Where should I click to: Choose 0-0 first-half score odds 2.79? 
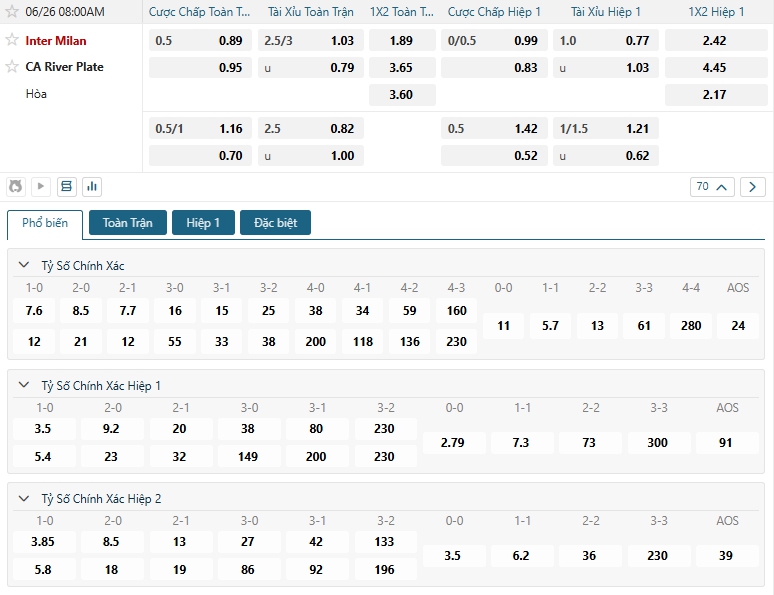(x=453, y=443)
